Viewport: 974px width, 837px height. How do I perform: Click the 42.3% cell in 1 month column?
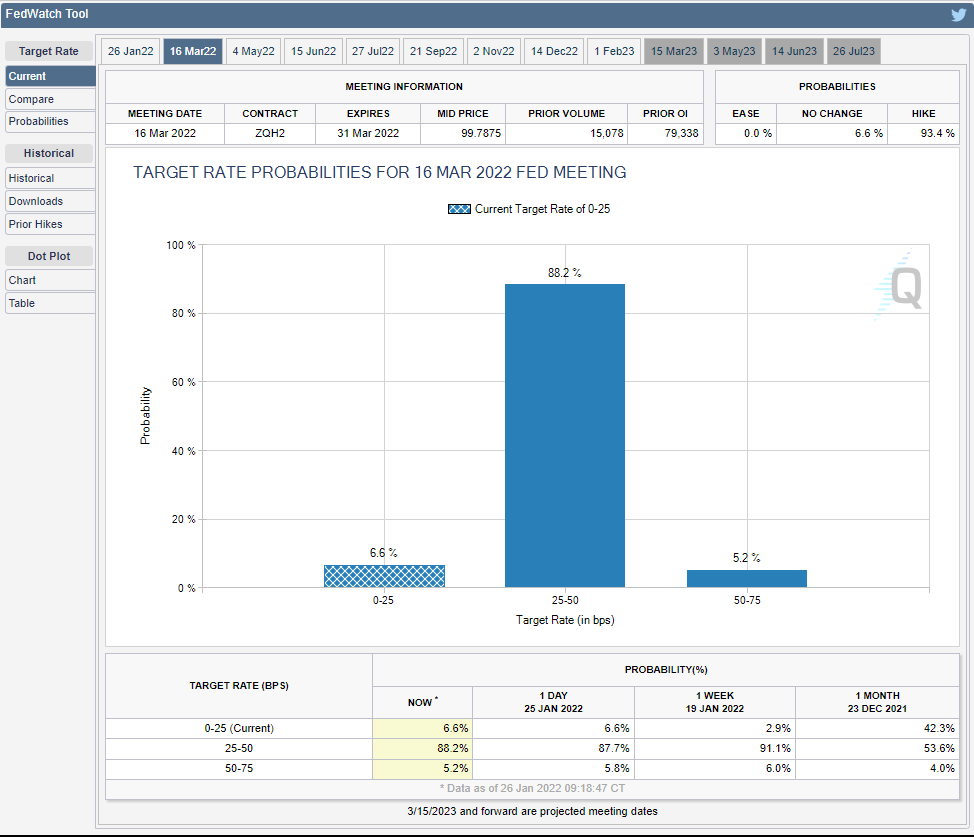tap(877, 728)
